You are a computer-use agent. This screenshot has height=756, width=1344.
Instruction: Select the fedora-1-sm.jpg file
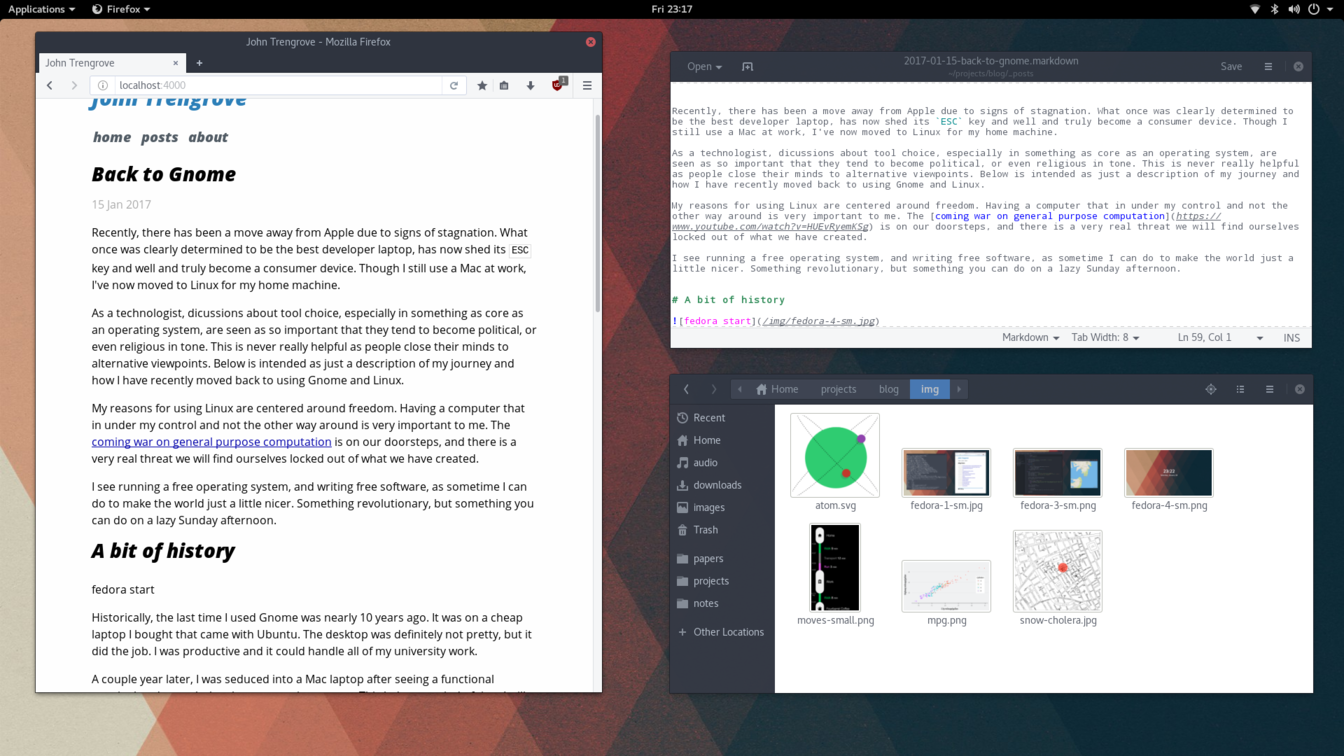(946, 473)
